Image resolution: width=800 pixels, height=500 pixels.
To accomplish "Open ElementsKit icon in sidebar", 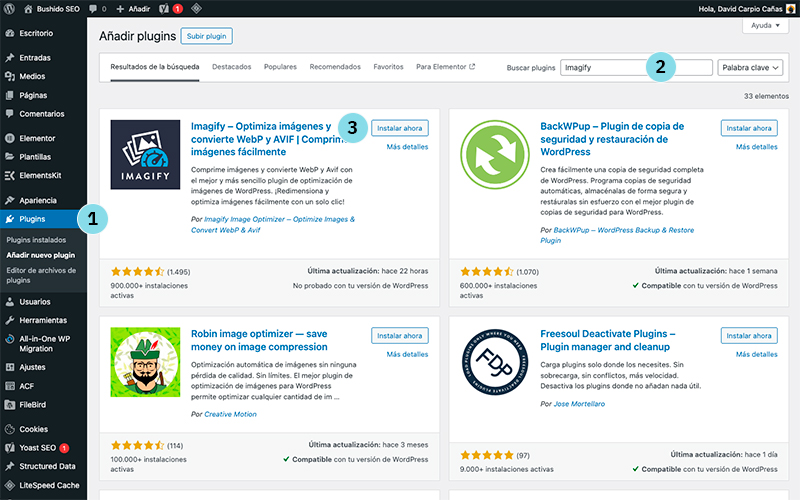I will (10, 176).
